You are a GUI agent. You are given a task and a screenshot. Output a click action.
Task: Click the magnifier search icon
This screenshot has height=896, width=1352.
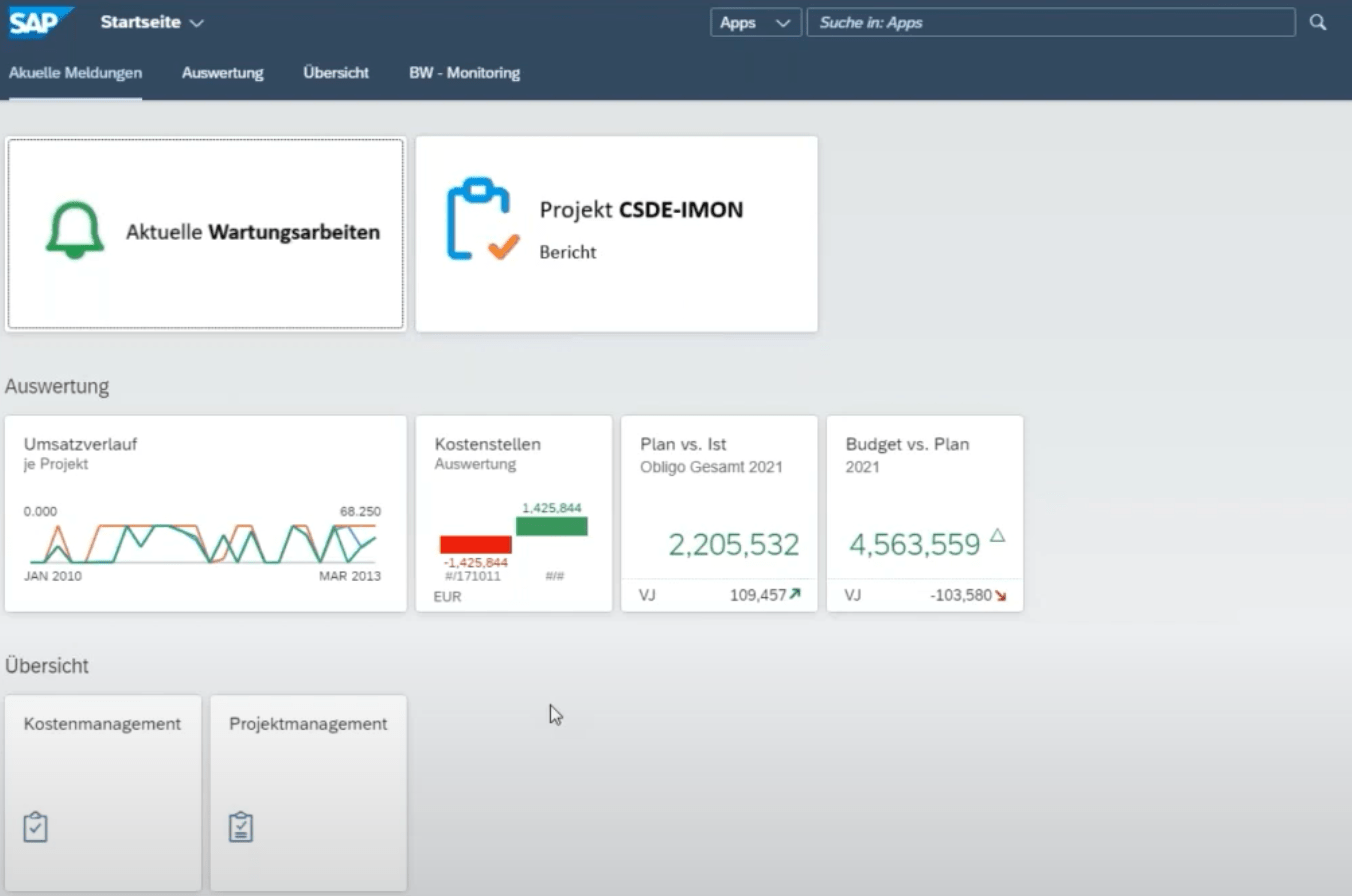(1318, 21)
